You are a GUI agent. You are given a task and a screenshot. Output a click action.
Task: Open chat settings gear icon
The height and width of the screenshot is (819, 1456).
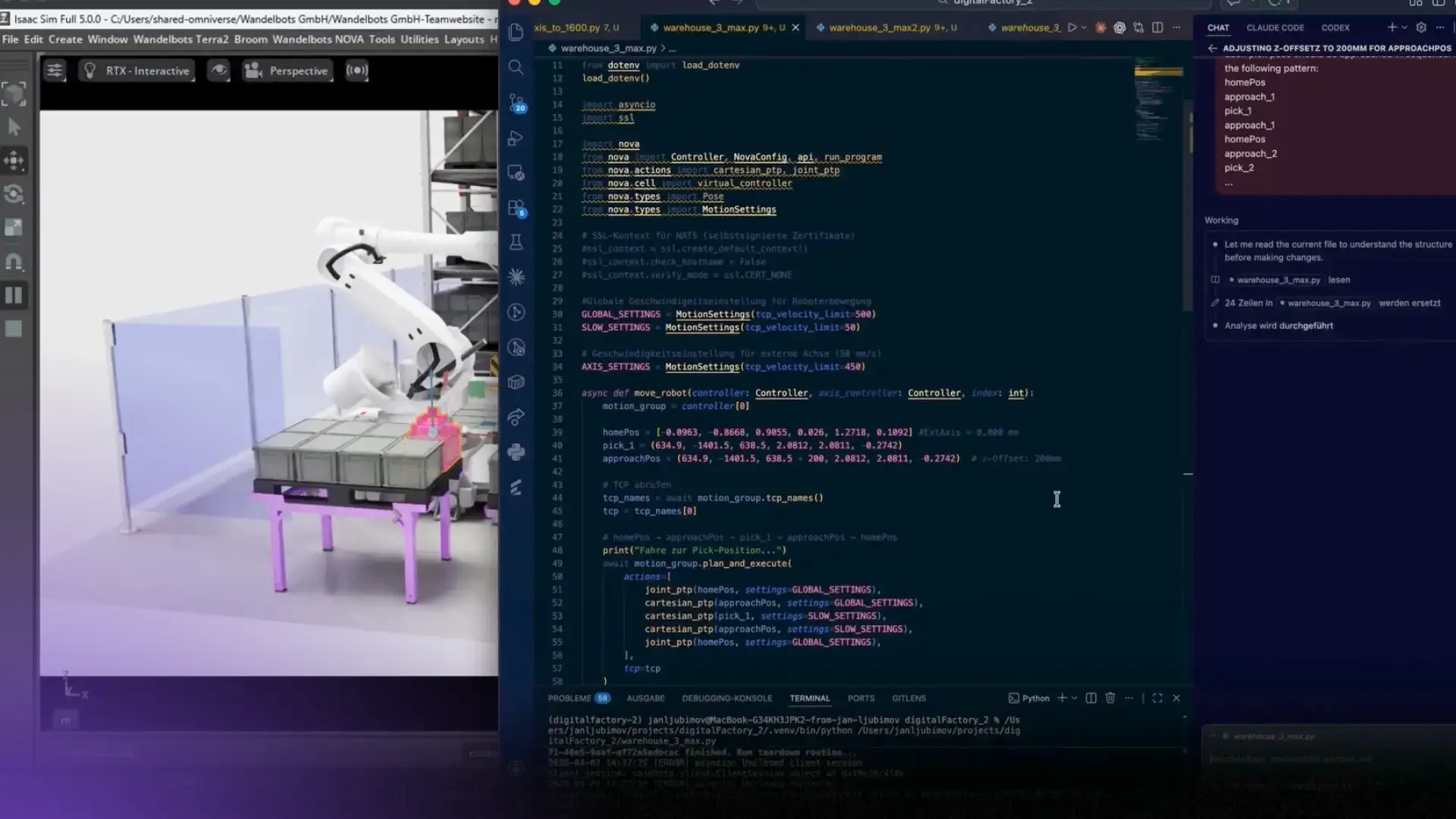[1421, 27]
